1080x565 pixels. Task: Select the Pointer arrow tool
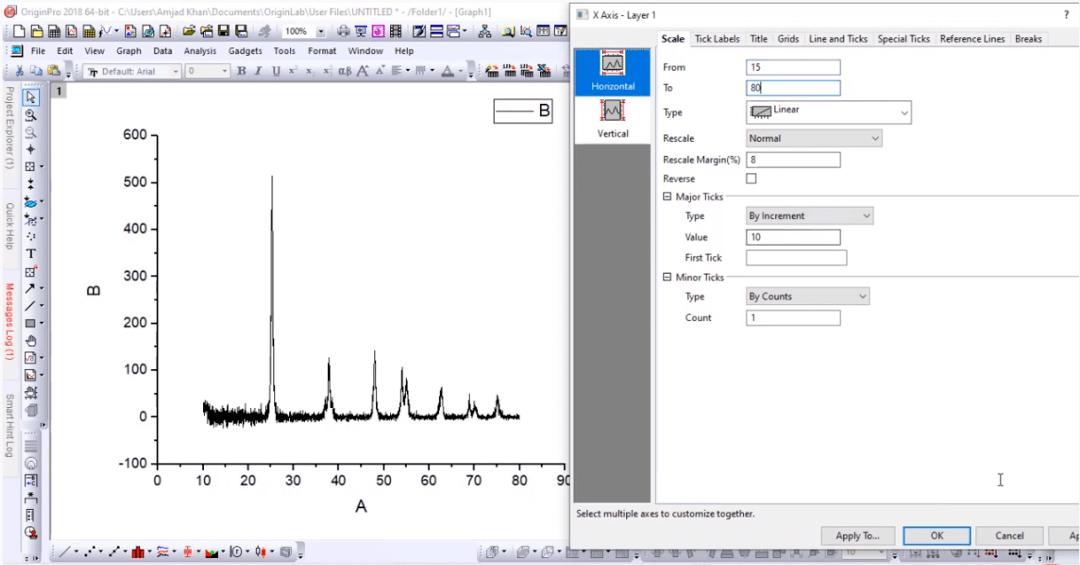[x=31, y=98]
